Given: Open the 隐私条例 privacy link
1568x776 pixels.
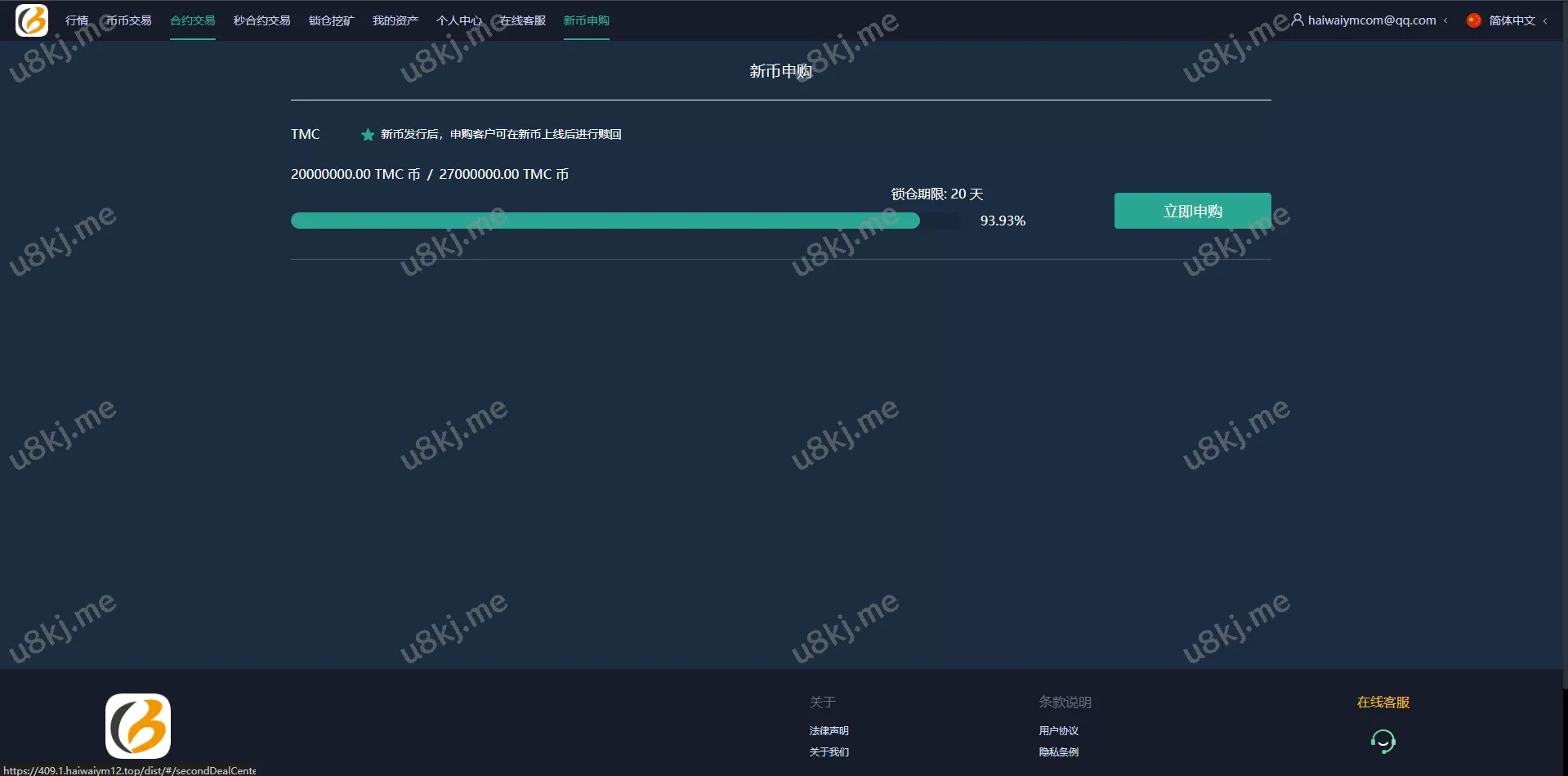Looking at the screenshot, I should (x=1058, y=751).
